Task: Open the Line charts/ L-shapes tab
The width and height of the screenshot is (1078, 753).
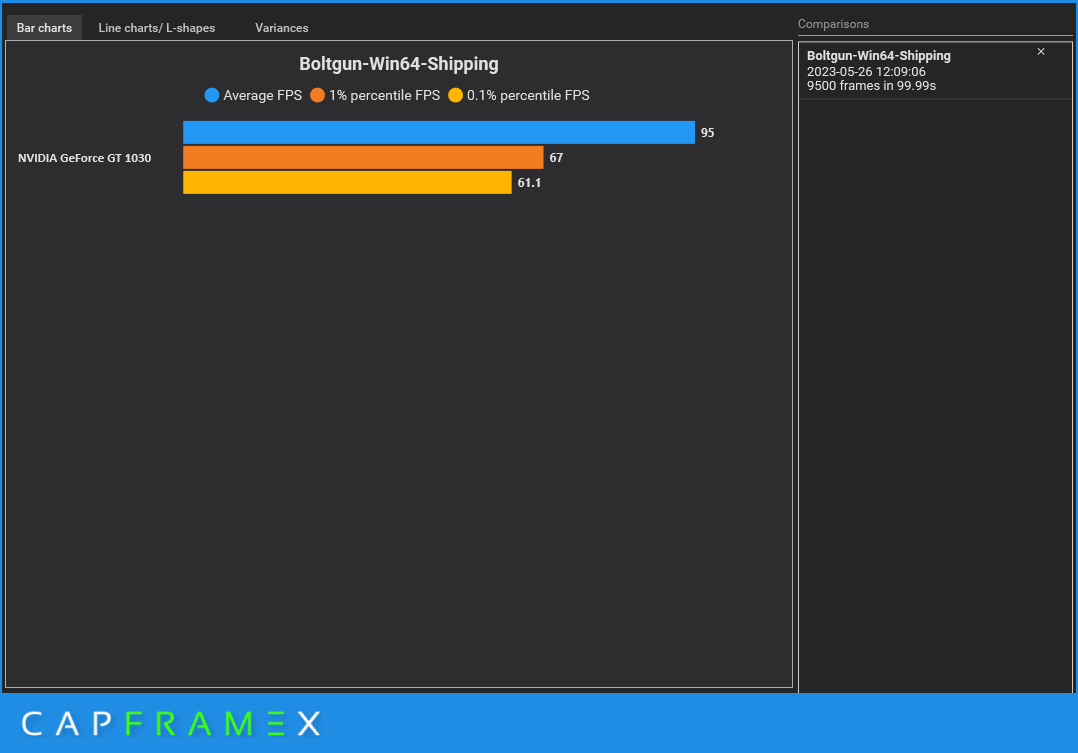Action: (157, 28)
